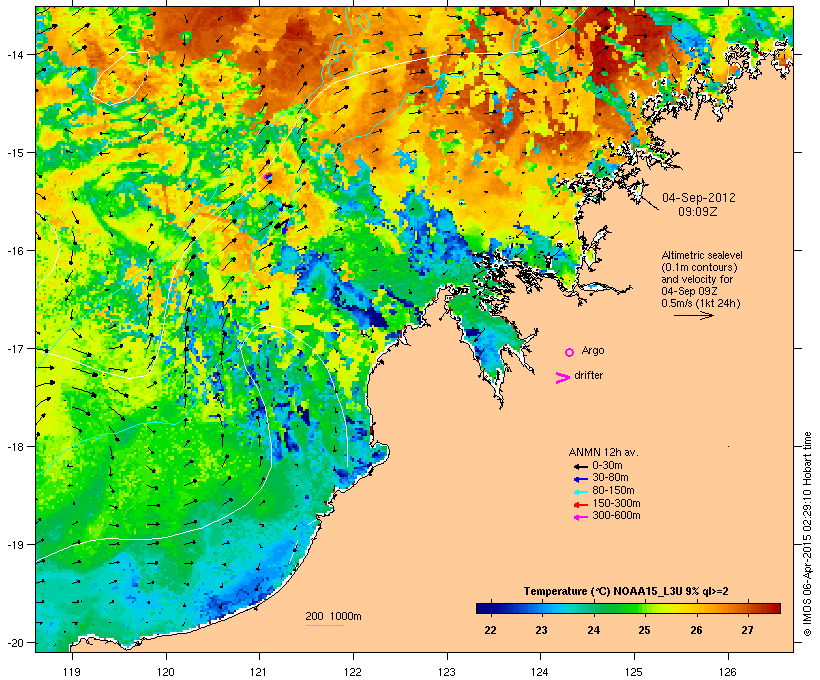The height and width of the screenshot is (680, 820).
Task: Click the green 25-degree region of colorbar
Action: point(643,608)
